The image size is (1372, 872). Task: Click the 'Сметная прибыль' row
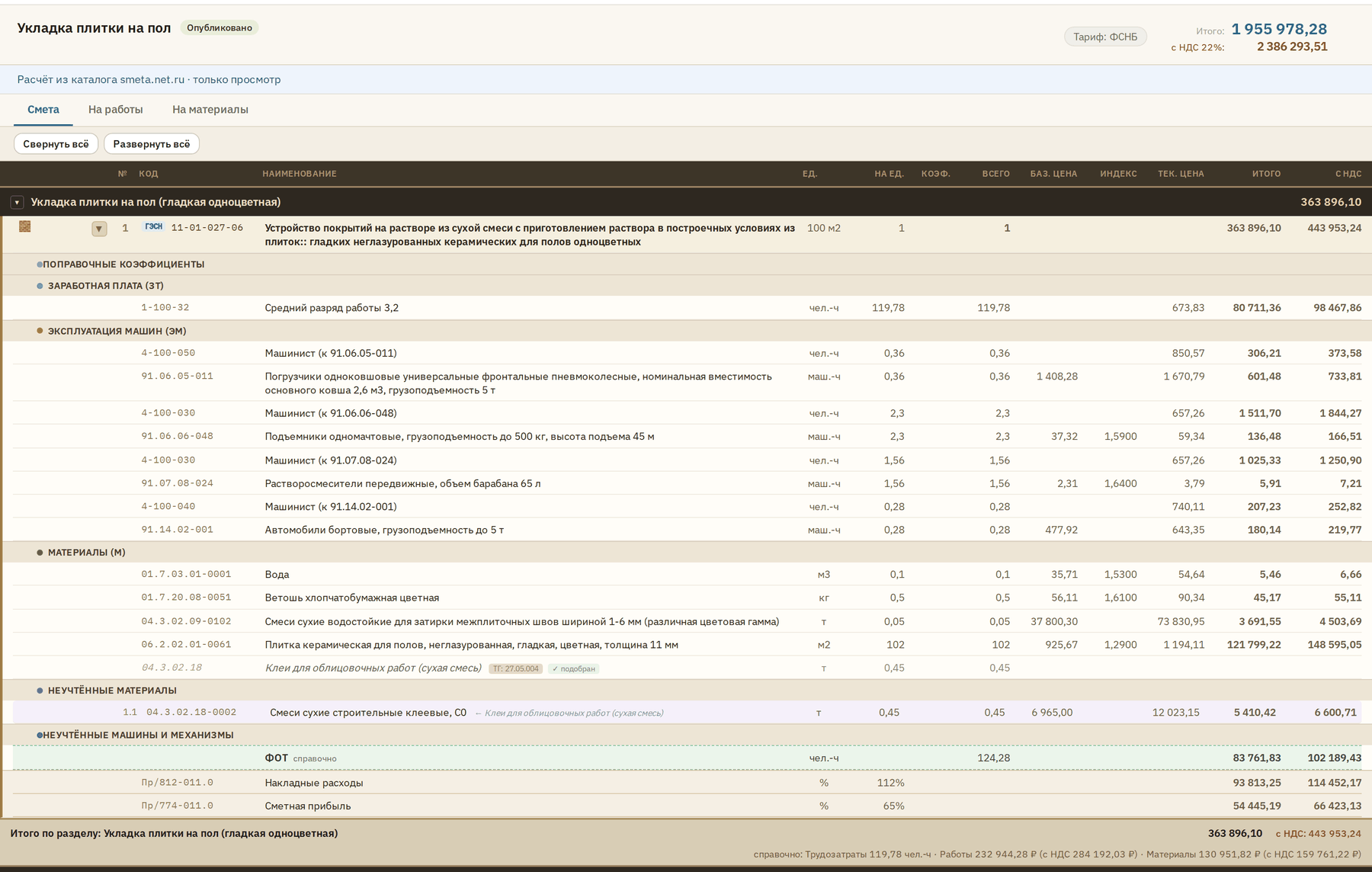(x=686, y=806)
